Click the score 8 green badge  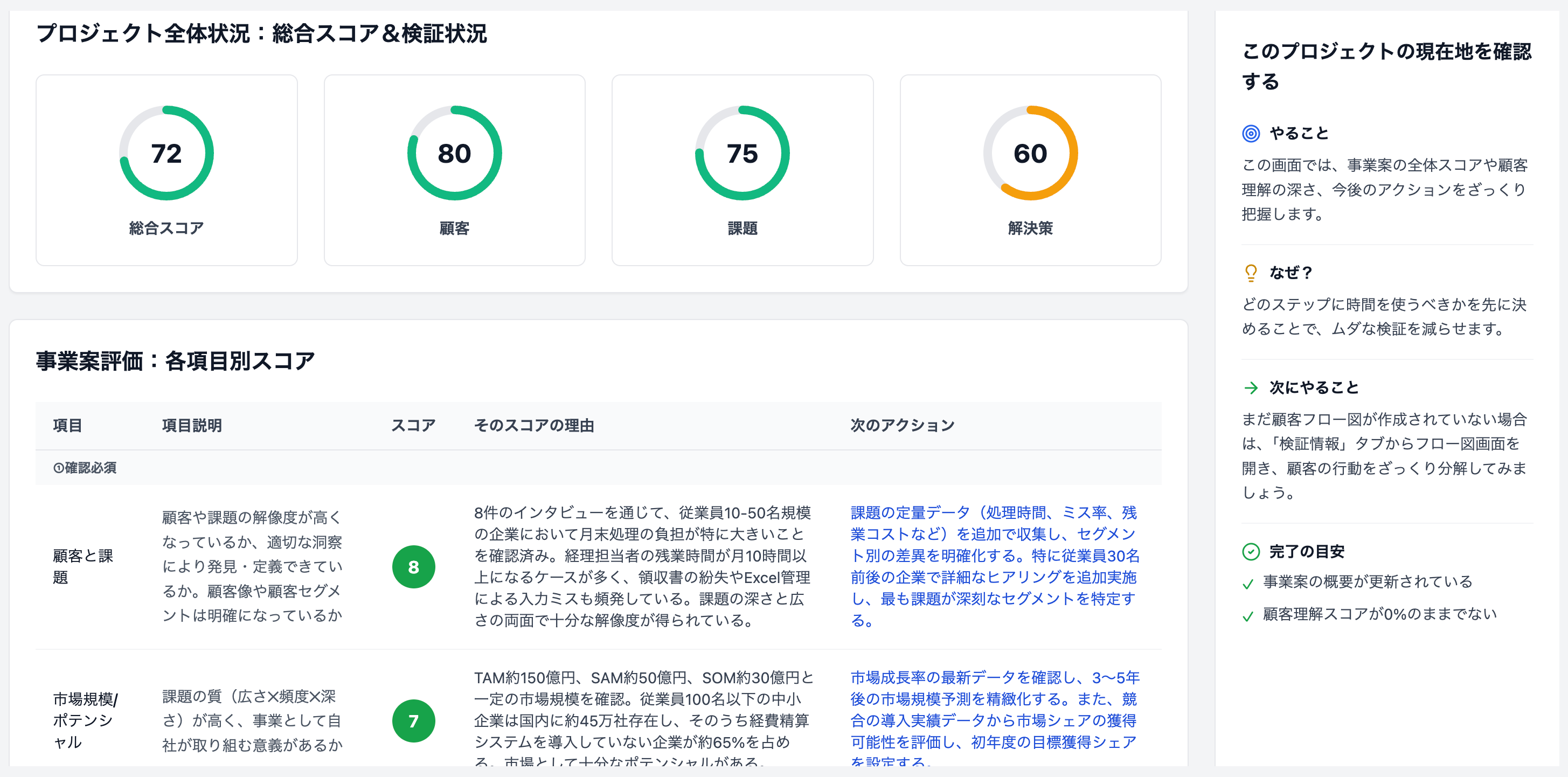(413, 567)
